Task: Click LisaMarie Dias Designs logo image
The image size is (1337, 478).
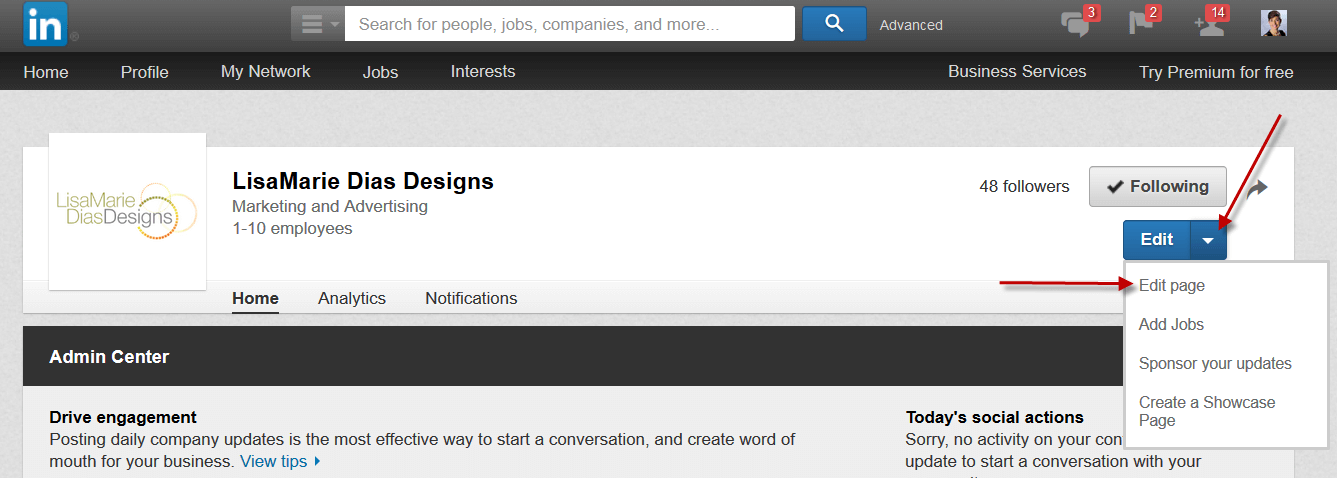Action: click(127, 211)
